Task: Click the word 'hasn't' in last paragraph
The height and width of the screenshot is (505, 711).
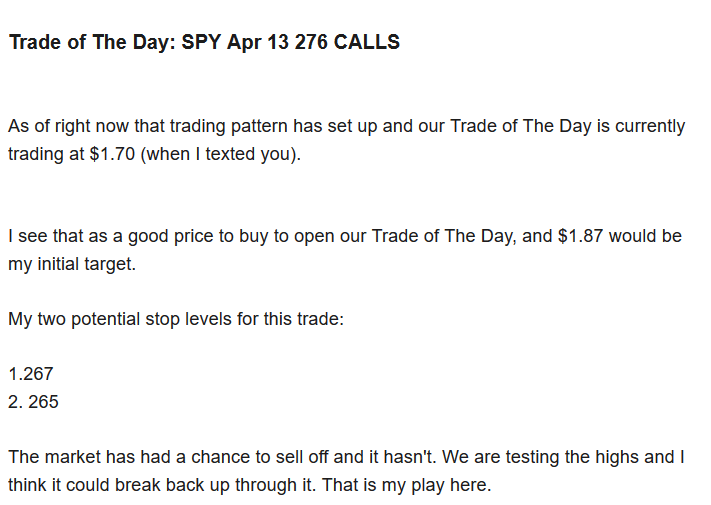Action: [x=410, y=457]
